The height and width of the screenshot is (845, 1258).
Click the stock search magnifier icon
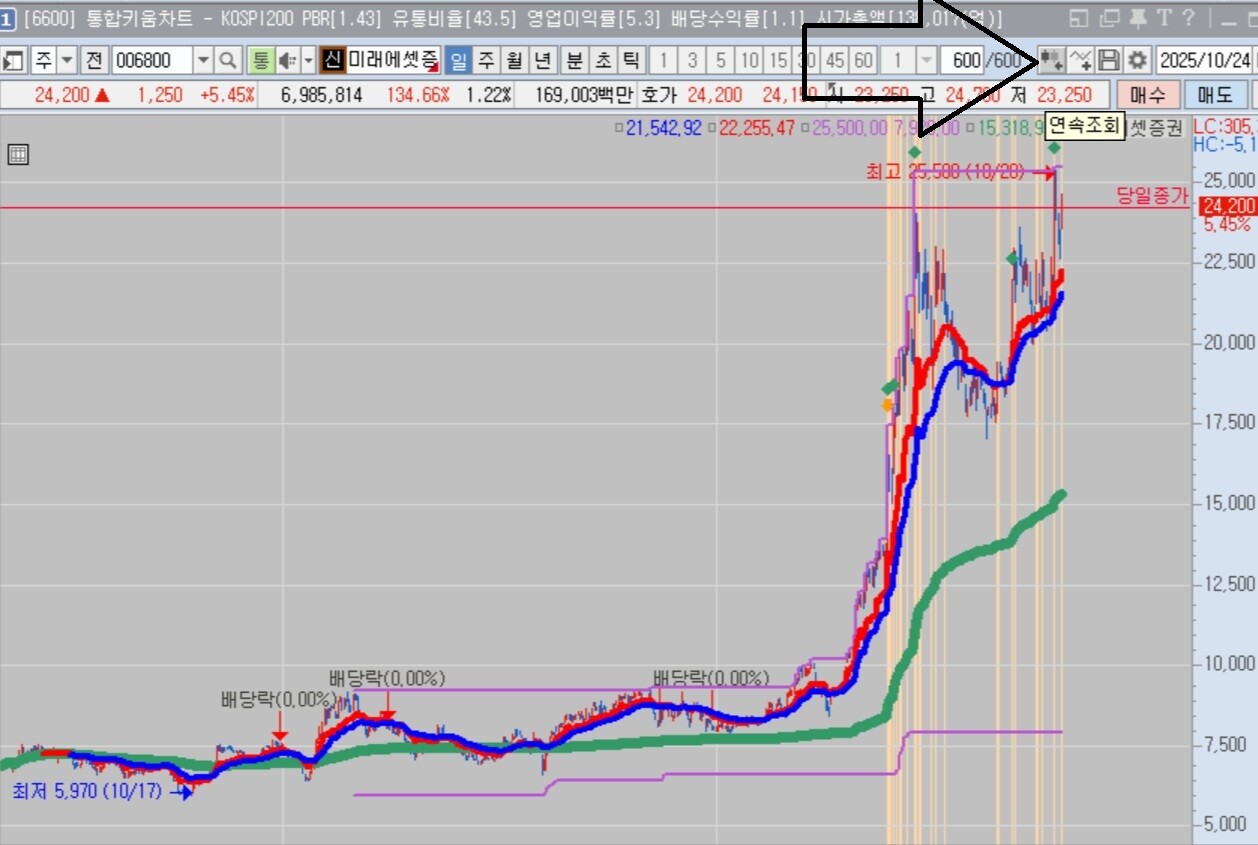(228, 61)
